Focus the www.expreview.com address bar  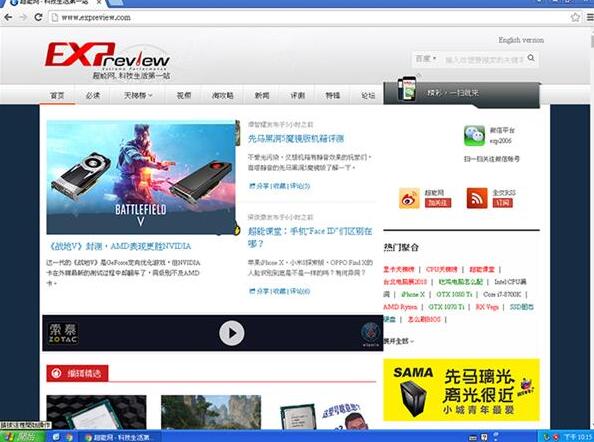[310, 17]
